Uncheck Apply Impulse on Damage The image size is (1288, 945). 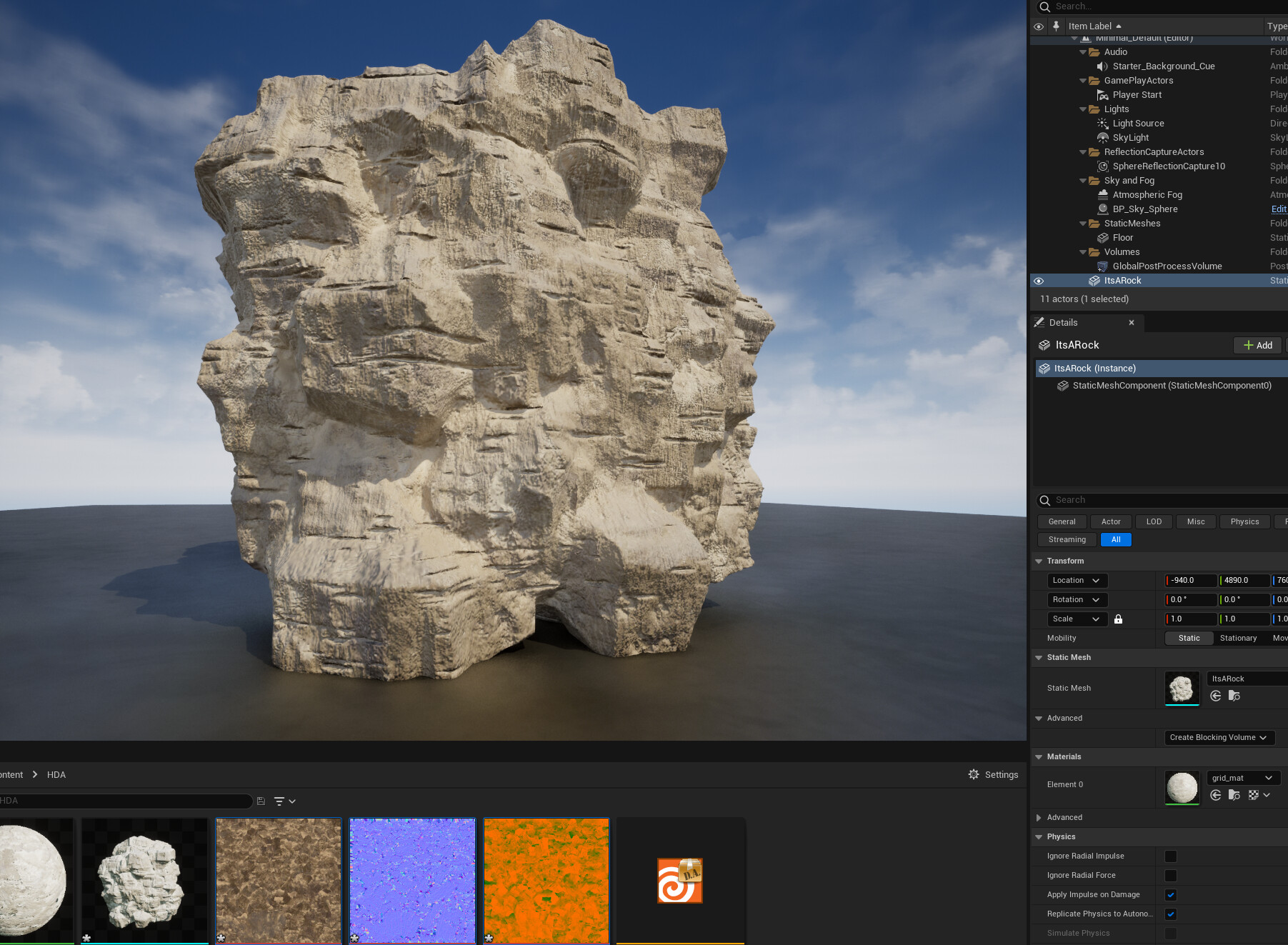click(x=1170, y=894)
